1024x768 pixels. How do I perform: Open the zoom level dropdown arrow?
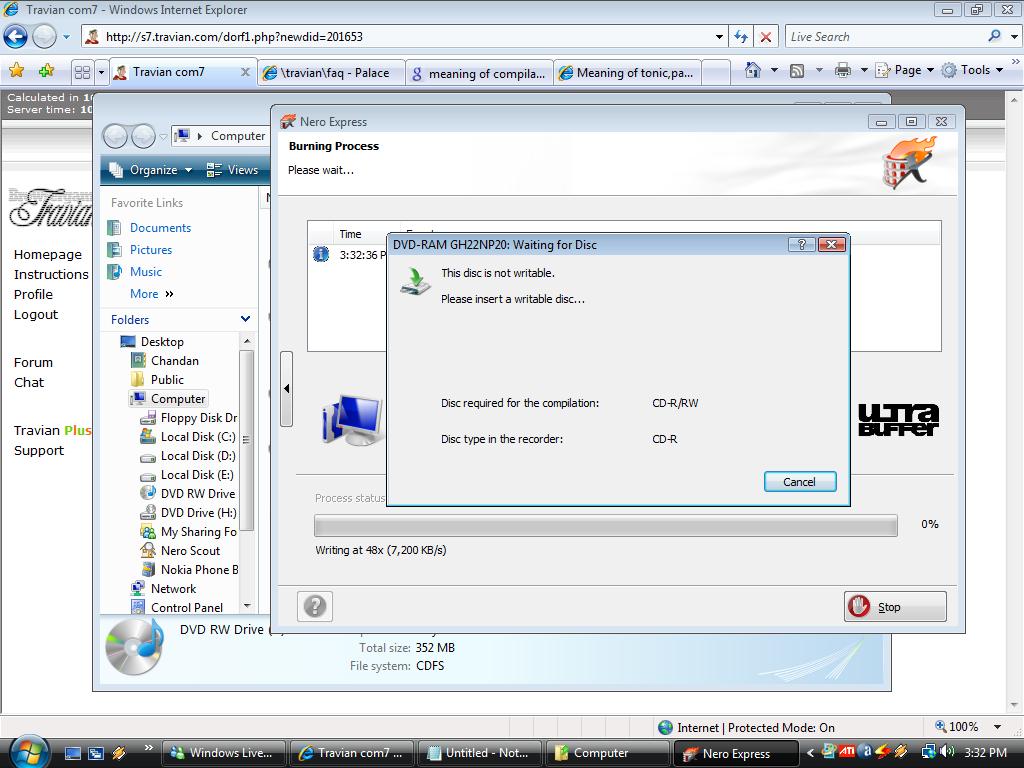click(x=997, y=727)
